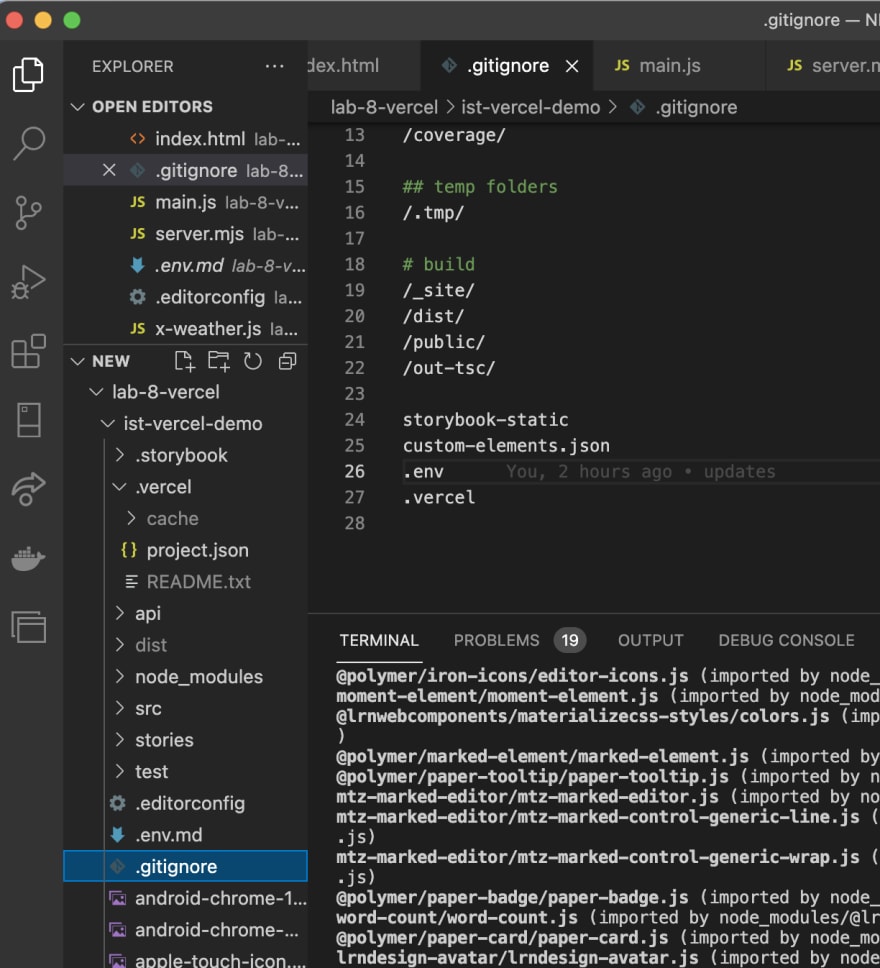The width and height of the screenshot is (880, 968).
Task: Click the .vercel entry on line 27
Action: click(x=439, y=498)
